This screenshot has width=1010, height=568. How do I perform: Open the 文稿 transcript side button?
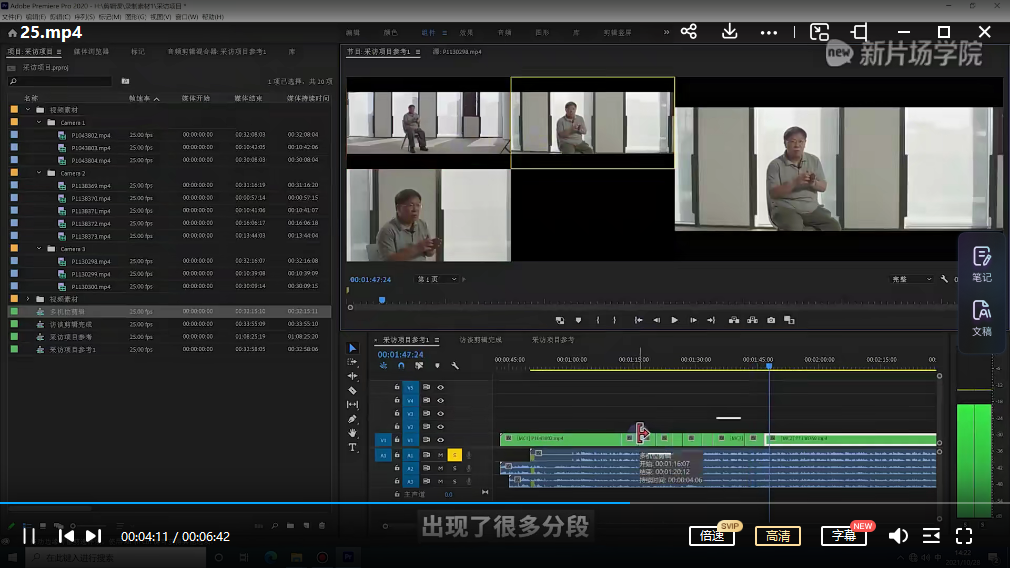[x=982, y=319]
